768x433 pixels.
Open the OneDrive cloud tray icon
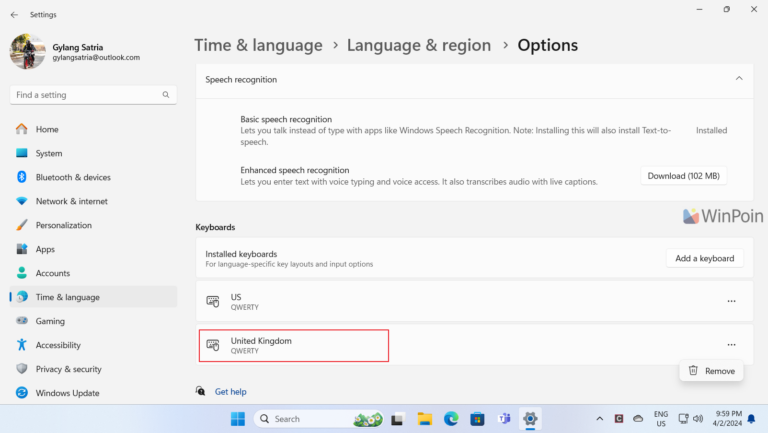click(638, 419)
